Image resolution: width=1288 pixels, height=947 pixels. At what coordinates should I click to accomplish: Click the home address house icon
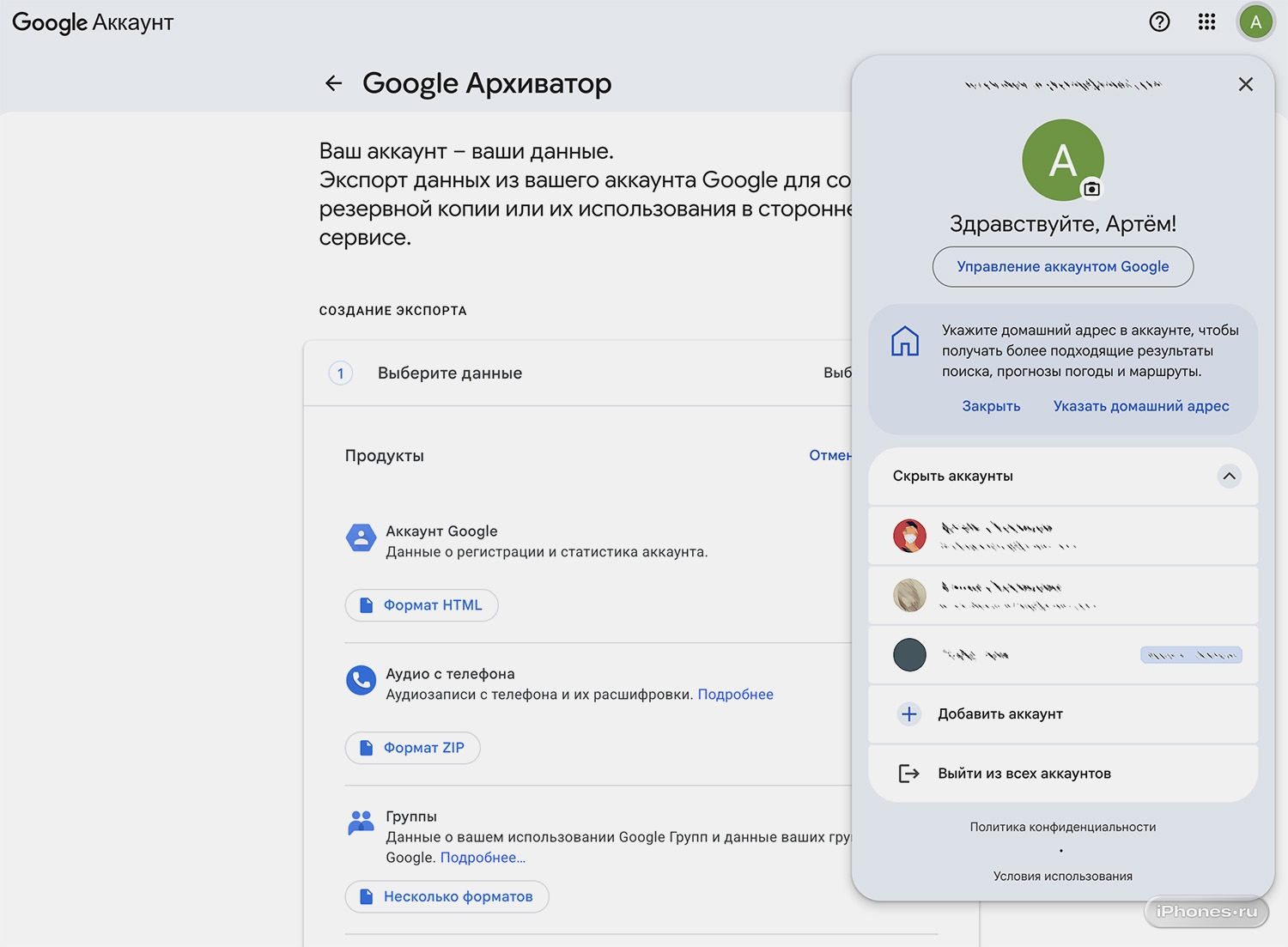tap(905, 341)
